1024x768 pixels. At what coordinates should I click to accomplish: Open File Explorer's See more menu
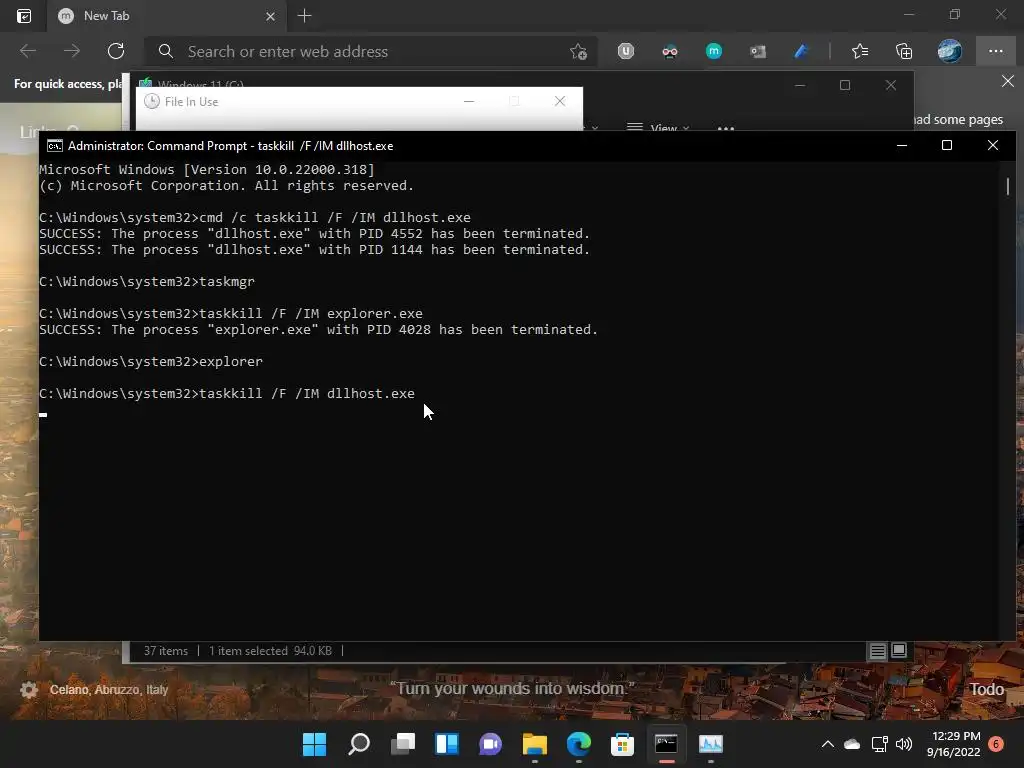pos(726,128)
